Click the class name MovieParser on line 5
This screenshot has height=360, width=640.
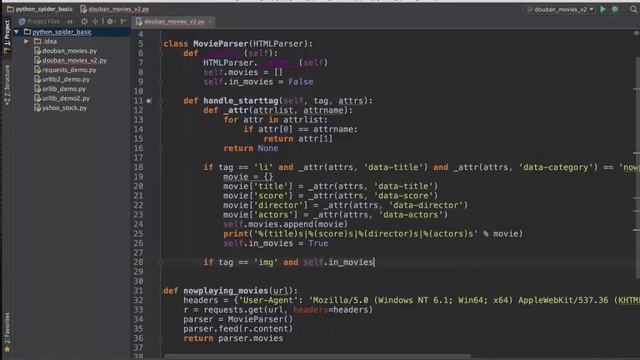(220, 44)
